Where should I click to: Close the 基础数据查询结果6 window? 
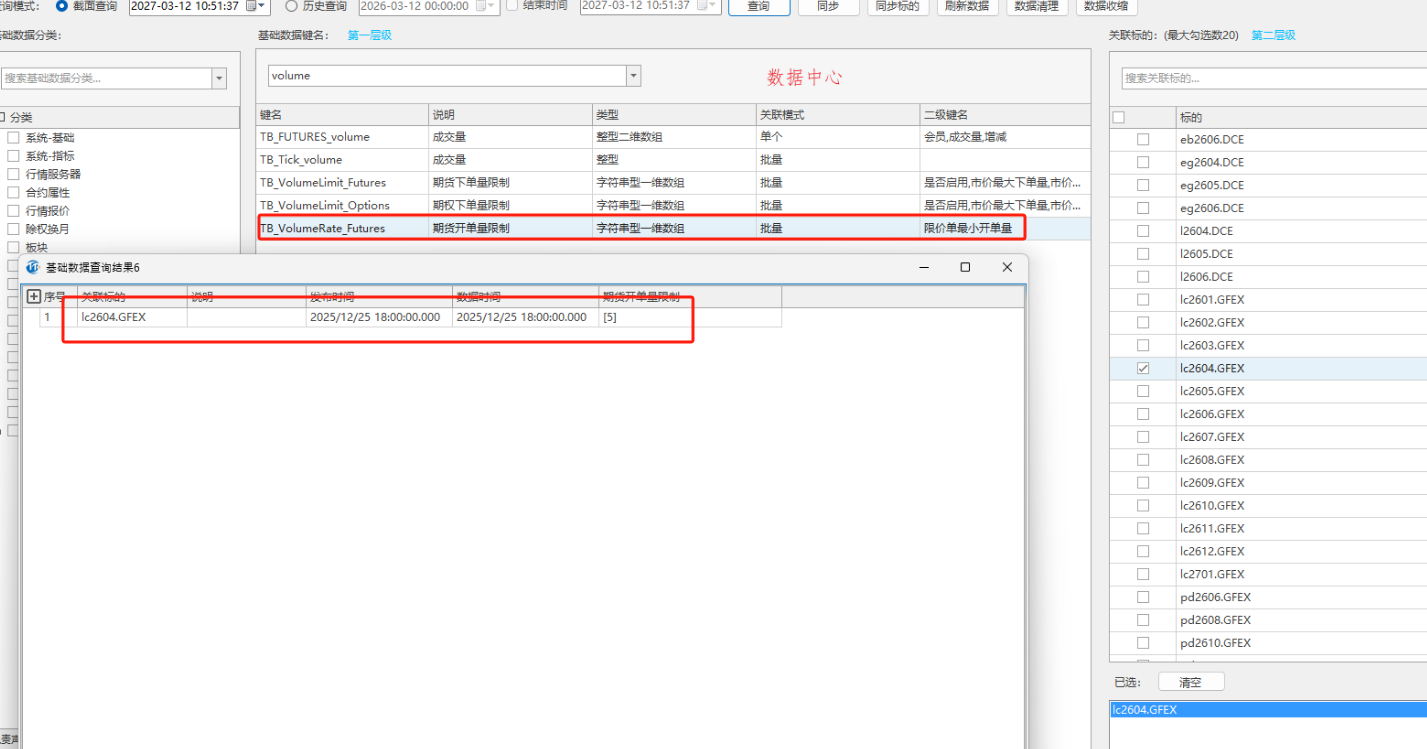pyautogui.click(x=1007, y=267)
